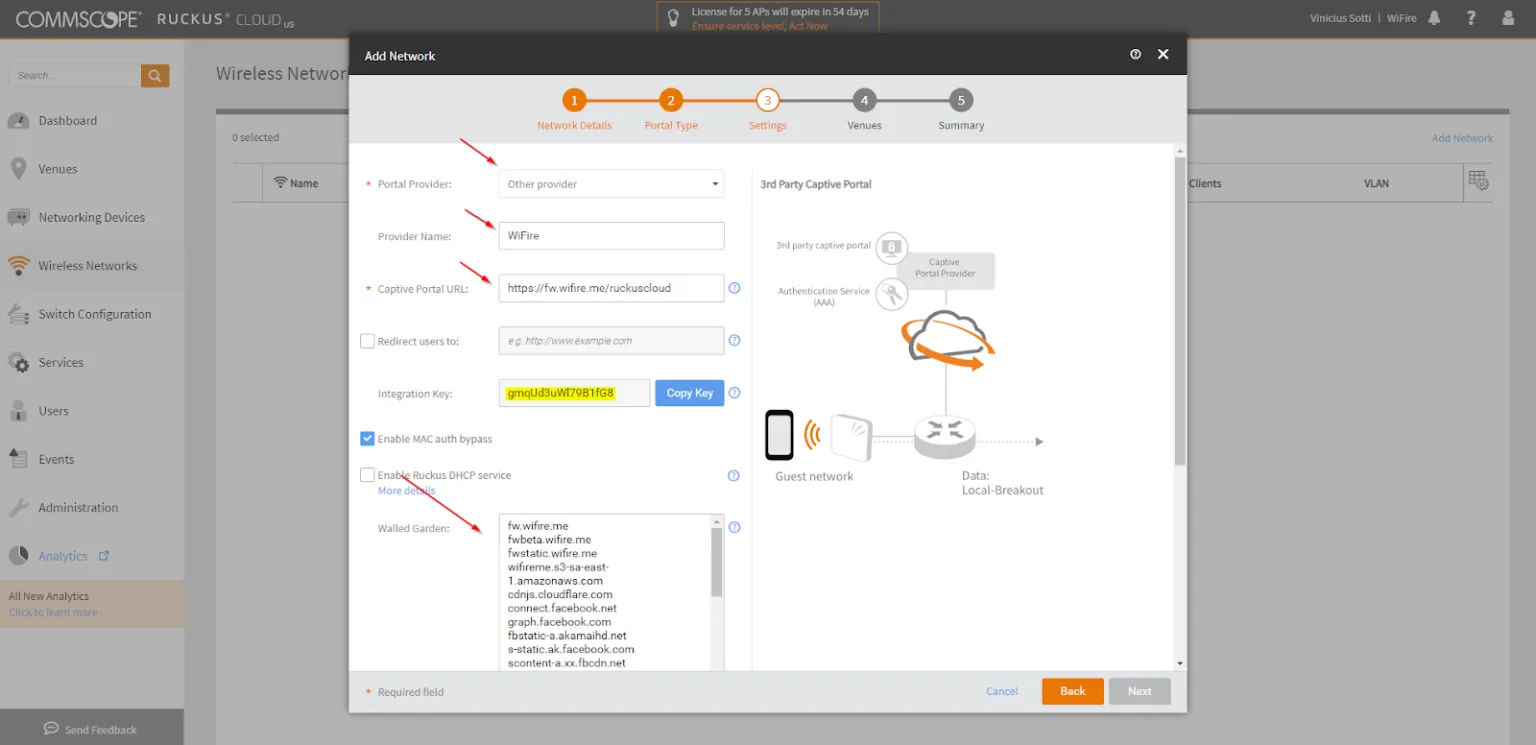Click to learn more about Analytics
Image resolution: width=1536 pixels, height=745 pixels.
(53, 612)
